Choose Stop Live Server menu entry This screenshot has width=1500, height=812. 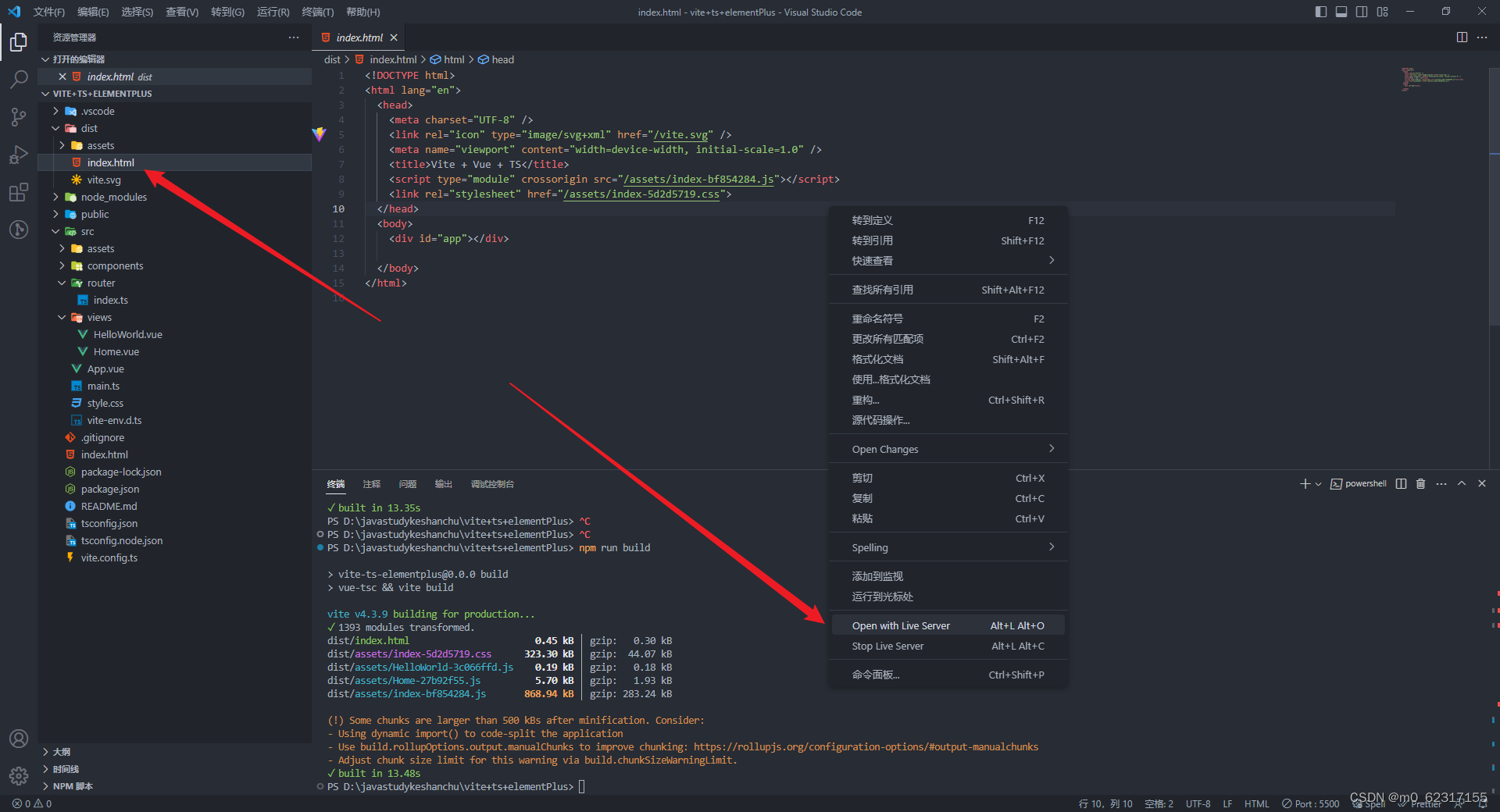(948, 646)
